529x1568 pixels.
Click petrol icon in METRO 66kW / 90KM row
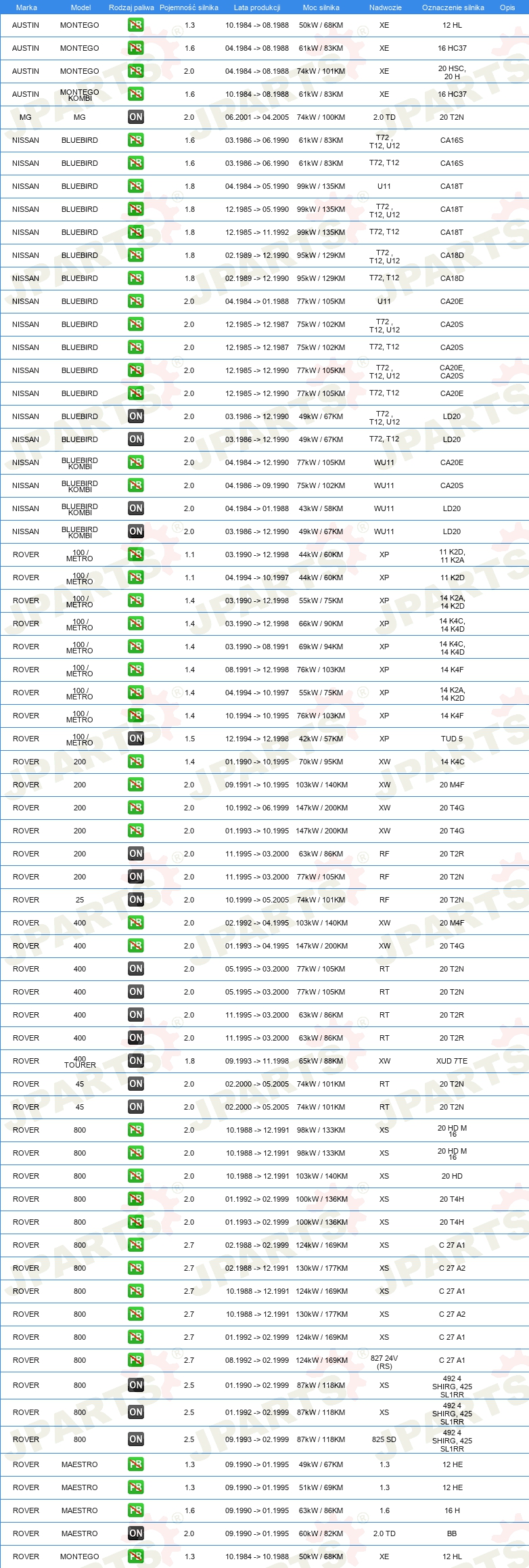[136, 624]
